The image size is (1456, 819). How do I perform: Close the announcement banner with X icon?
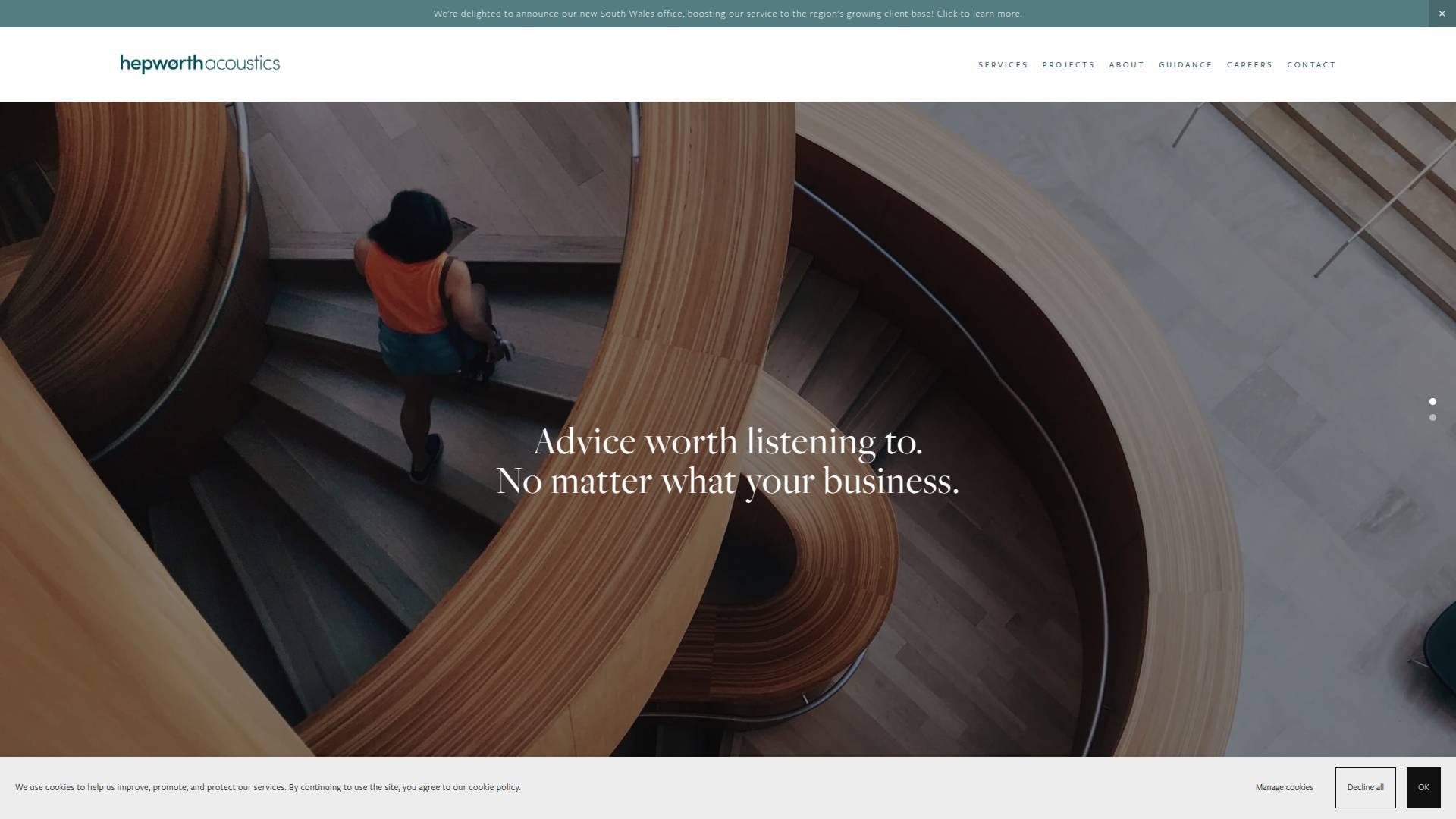(x=1442, y=14)
